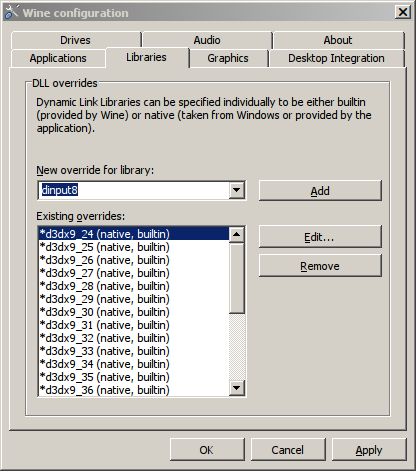The height and width of the screenshot is (471, 416).
Task: Click the overrides list scroll up arrow
Action: pyautogui.click(x=237, y=234)
